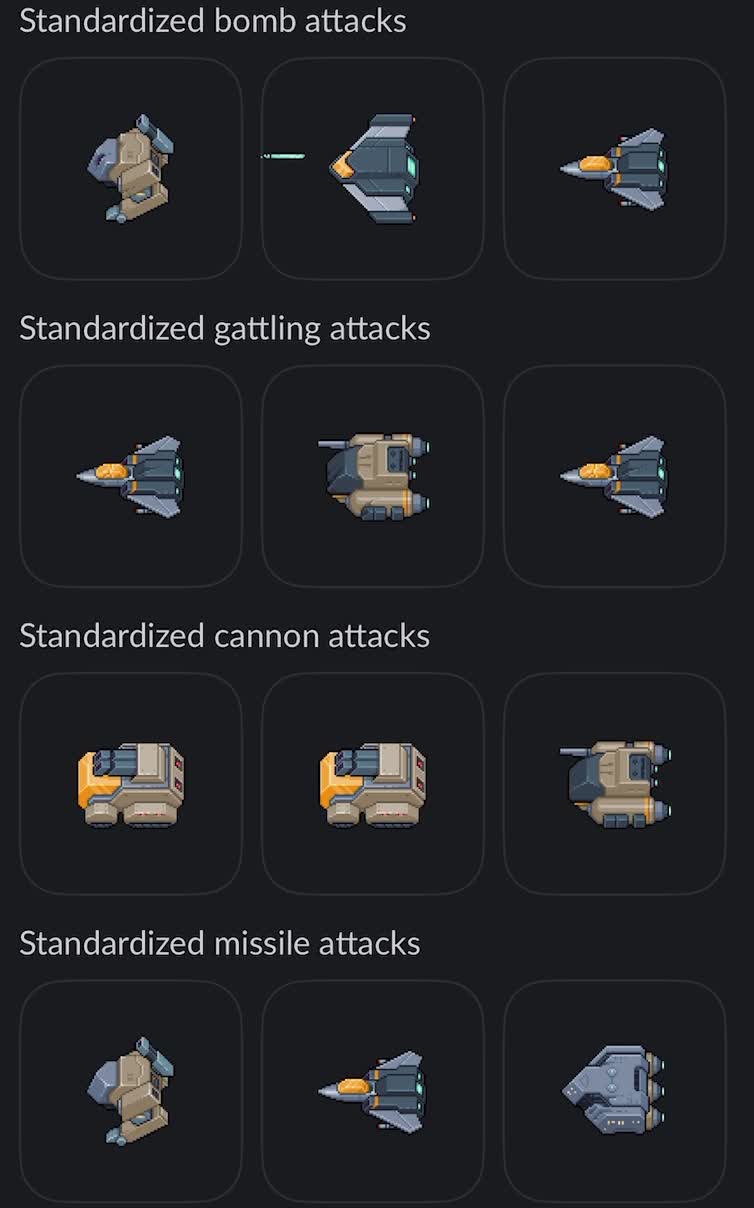Image resolution: width=754 pixels, height=1208 pixels.
Task: Click the Standardized gattling attacks heading
Action: click(225, 328)
